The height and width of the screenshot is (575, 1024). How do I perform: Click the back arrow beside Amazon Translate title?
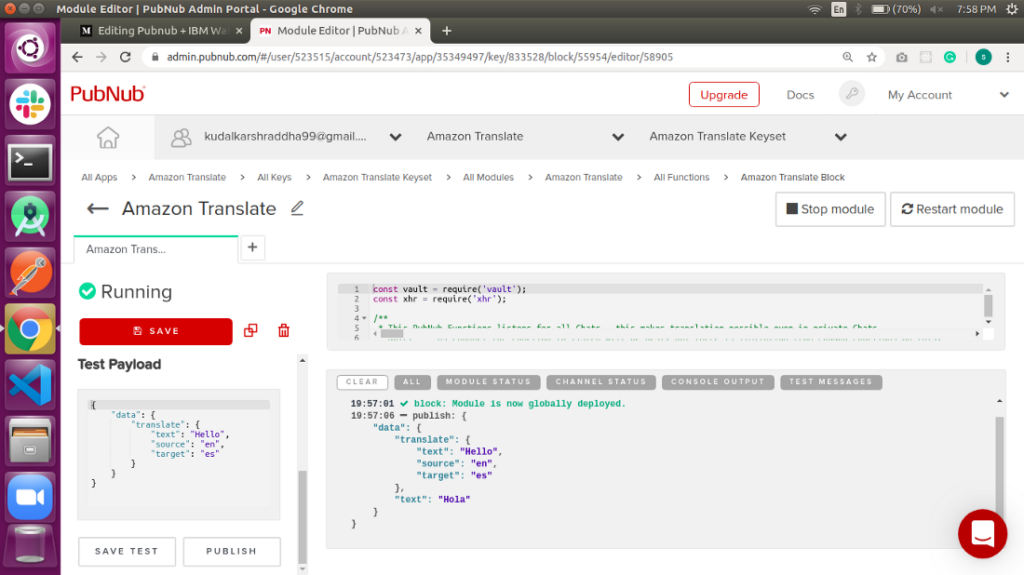pos(97,208)
